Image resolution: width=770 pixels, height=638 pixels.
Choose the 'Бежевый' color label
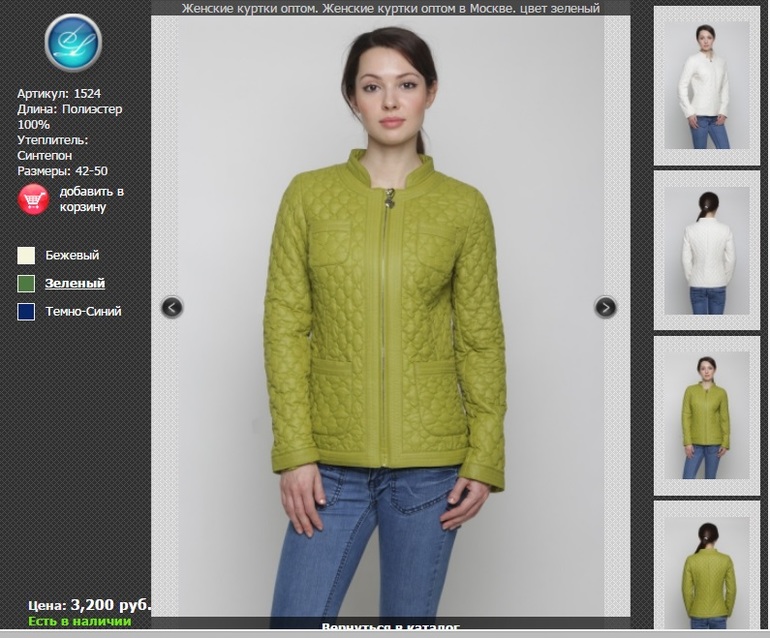(72, 256)
